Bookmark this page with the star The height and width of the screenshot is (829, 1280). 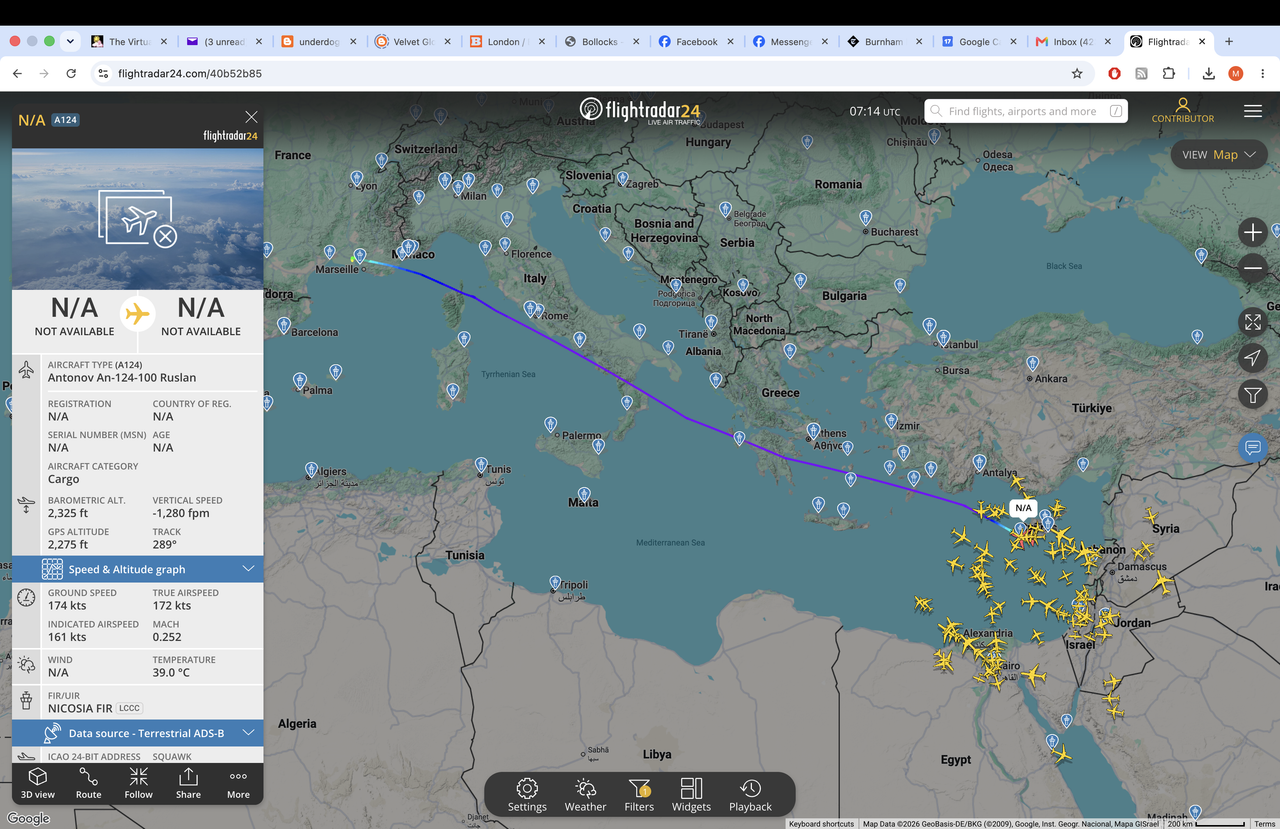point(1077,73)
